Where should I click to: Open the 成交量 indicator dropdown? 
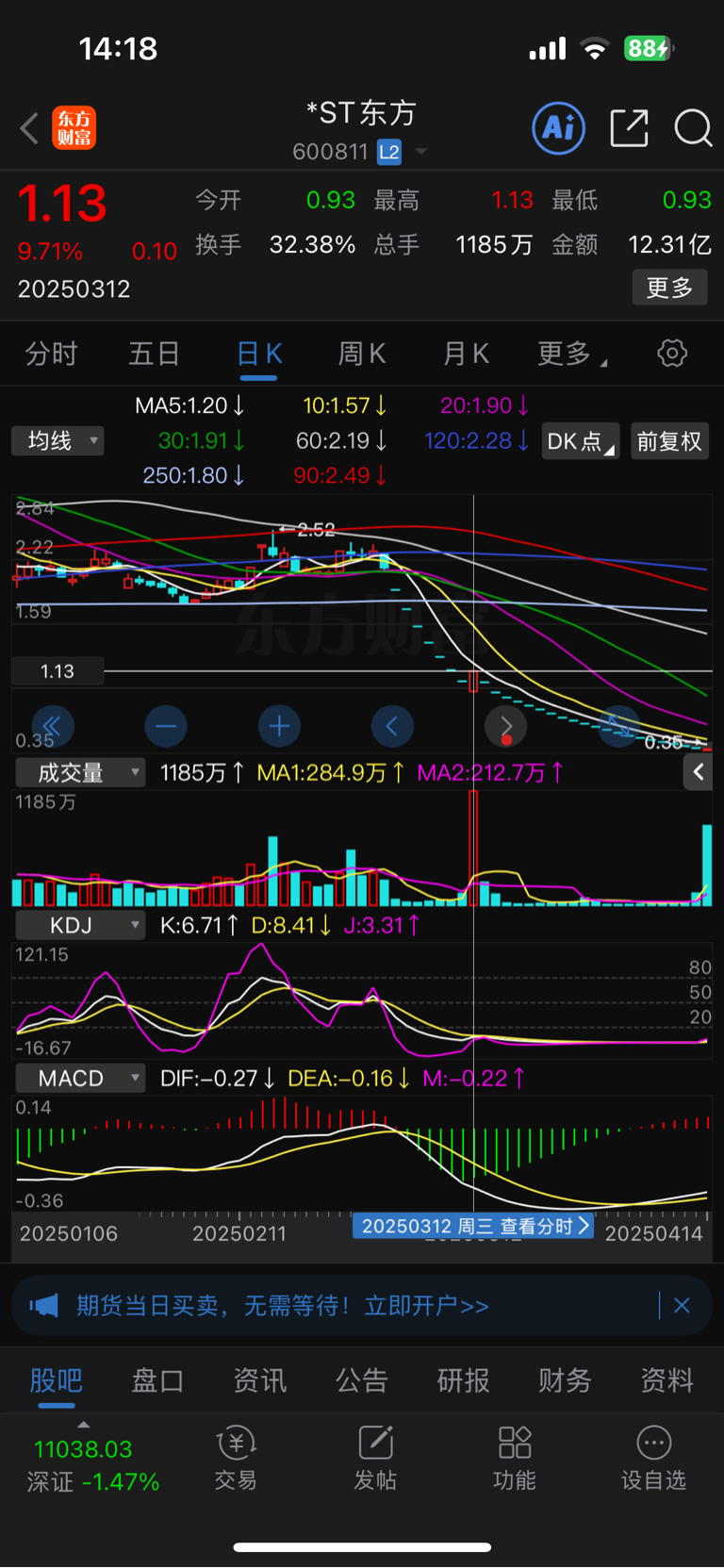(x=81, y=772)
